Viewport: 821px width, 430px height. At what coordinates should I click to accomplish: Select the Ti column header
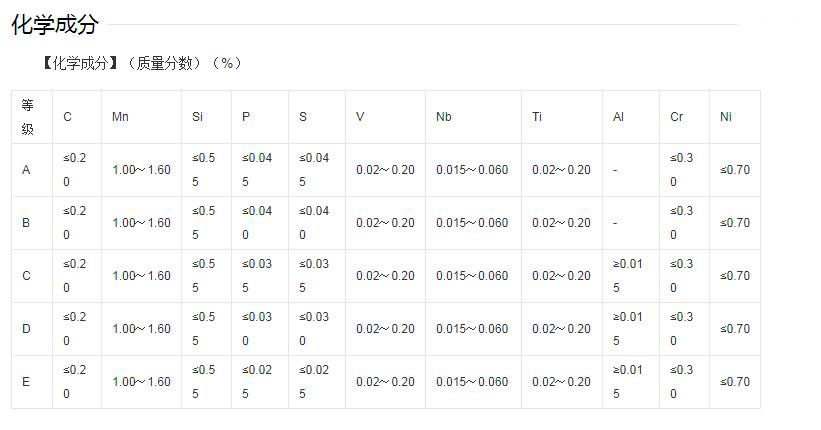[537, 117]
